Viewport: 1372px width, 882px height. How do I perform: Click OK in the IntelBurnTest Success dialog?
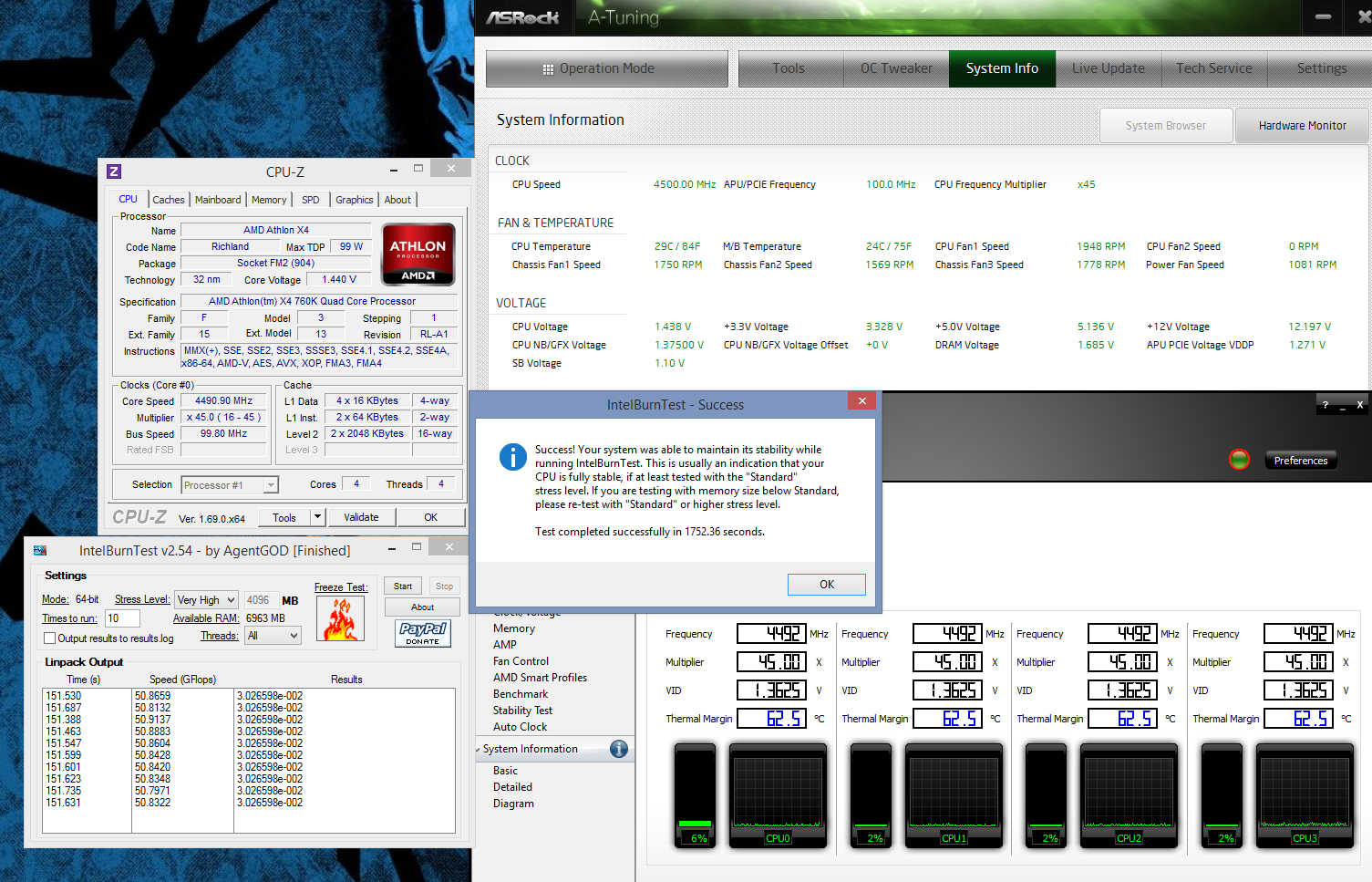click(x=827, y=585)
